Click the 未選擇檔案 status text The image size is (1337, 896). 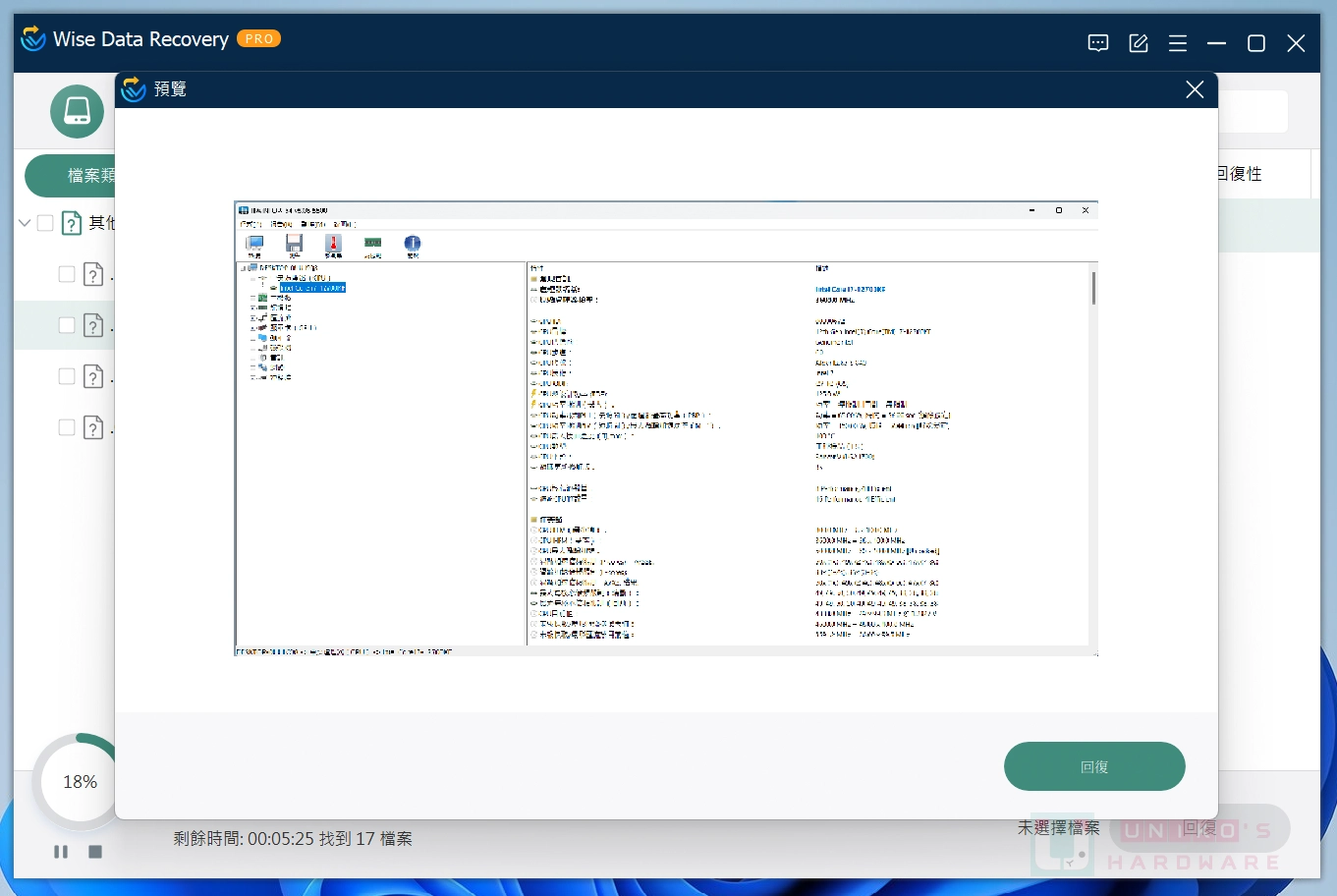(1058, 828)
